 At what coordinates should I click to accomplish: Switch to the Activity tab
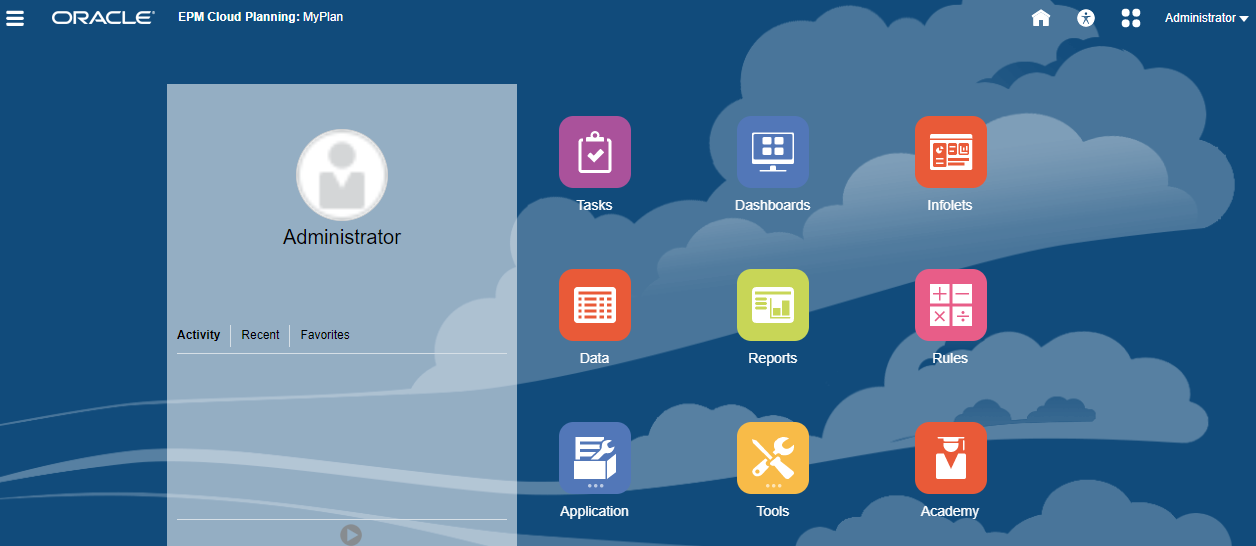[198, 335]
